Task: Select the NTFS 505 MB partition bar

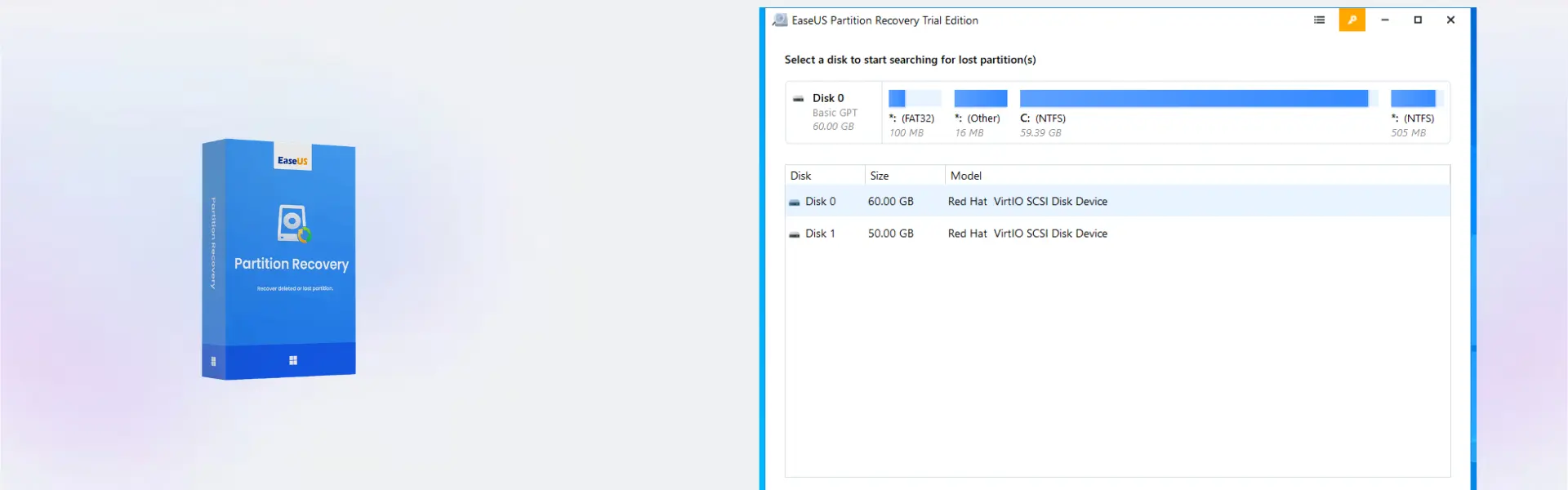Action: [x=1417, y=99]
